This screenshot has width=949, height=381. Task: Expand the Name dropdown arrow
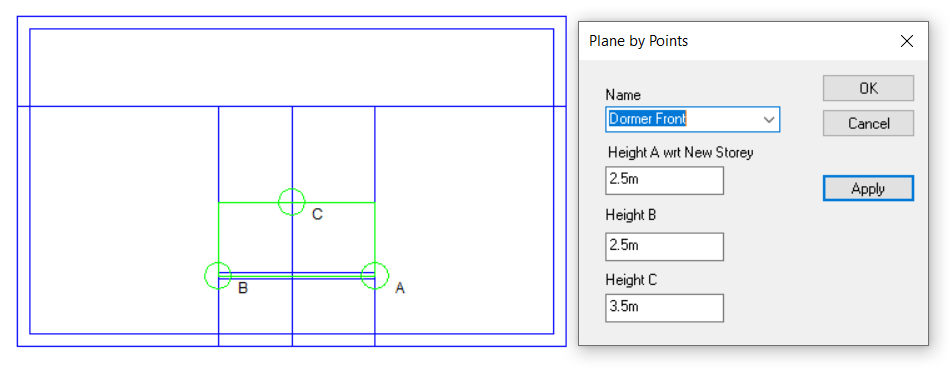[x=769, y=120]
